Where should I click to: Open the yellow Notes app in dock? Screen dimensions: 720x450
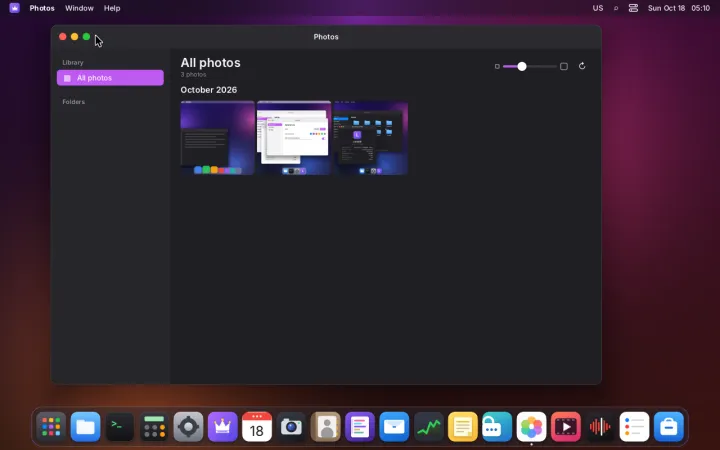462,427
